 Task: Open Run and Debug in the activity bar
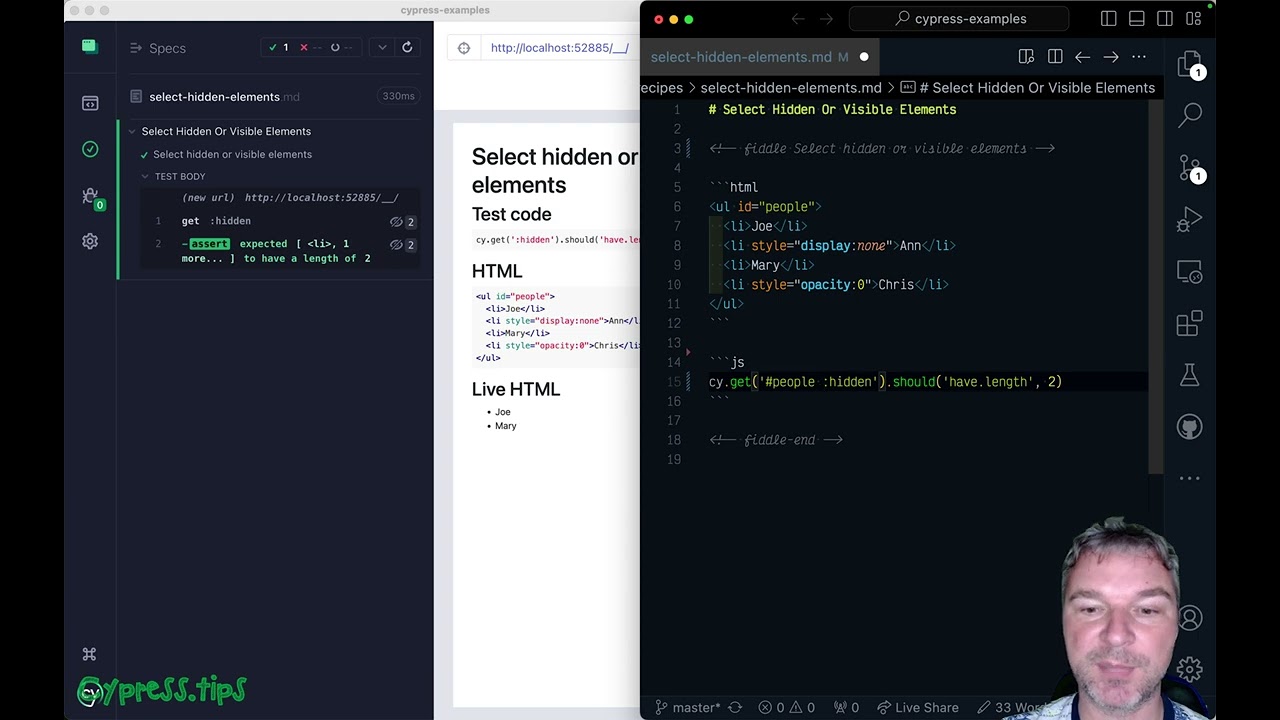(1190, 219)
